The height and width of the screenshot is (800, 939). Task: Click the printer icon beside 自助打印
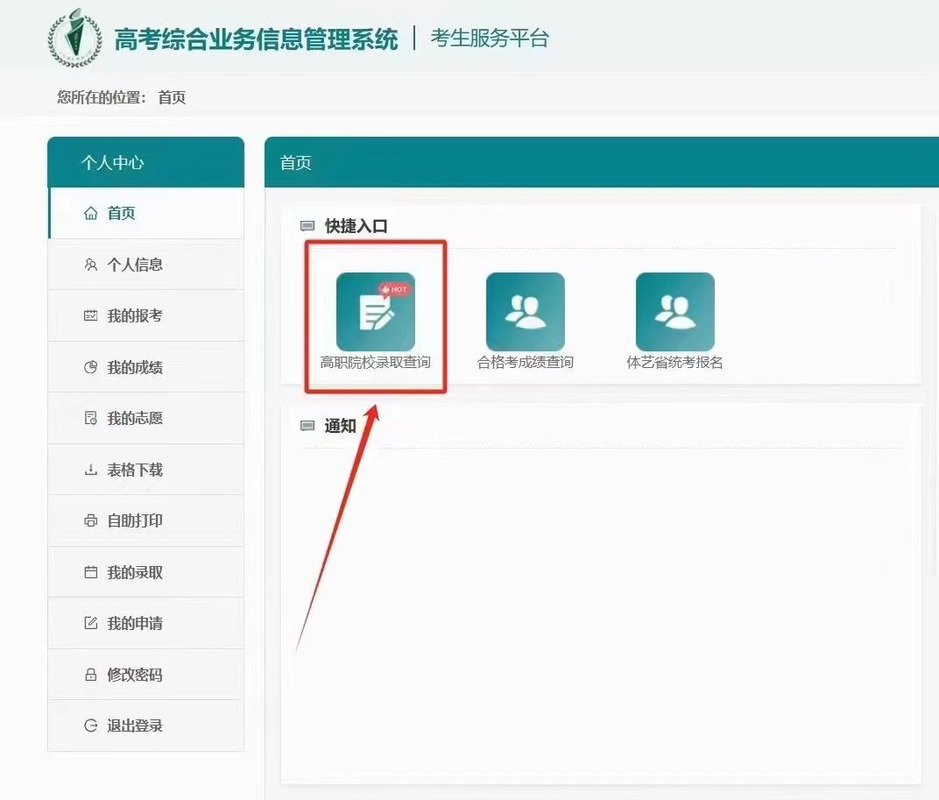click(91, 521)
